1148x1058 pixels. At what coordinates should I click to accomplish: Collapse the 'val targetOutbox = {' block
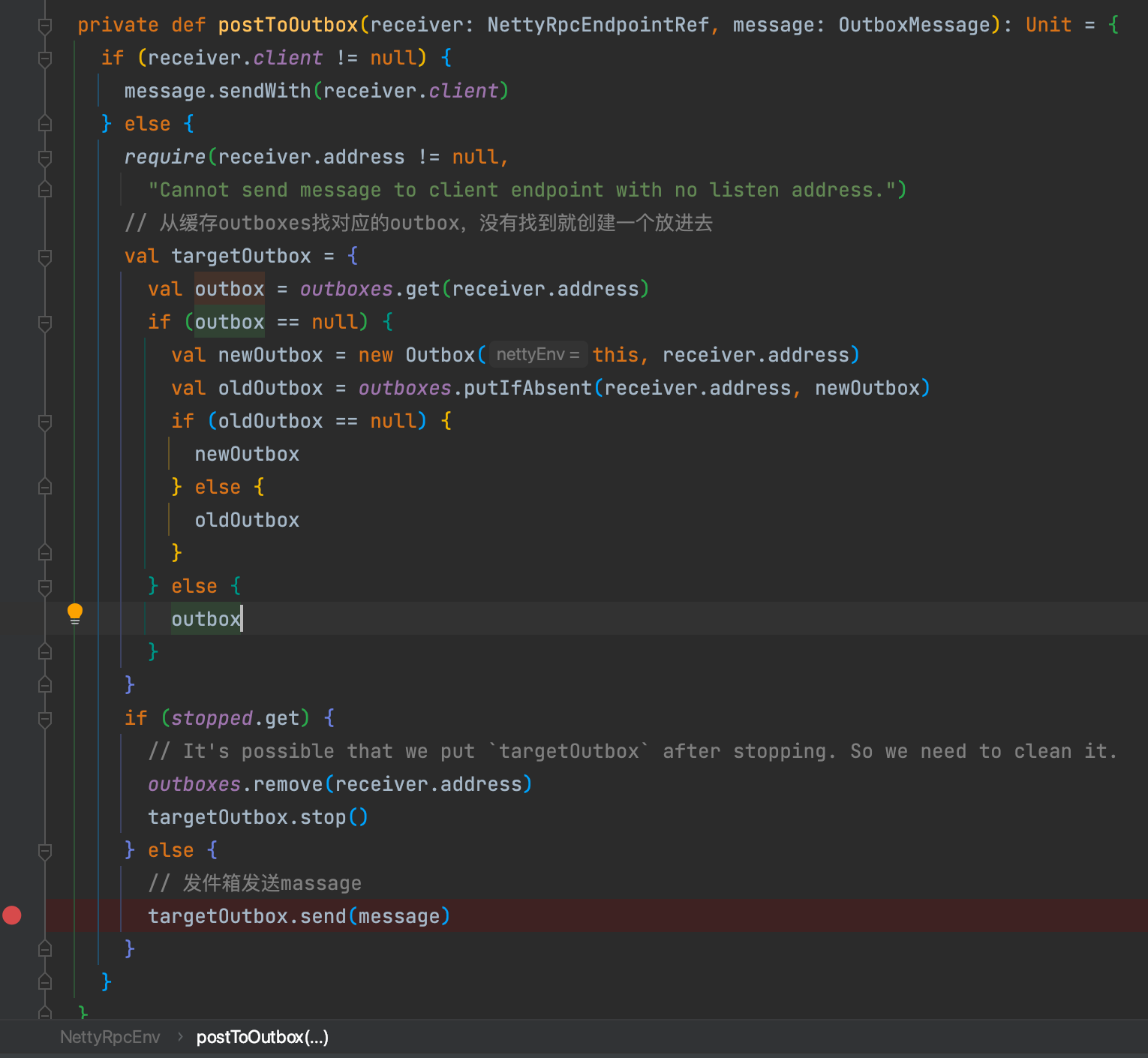tap(45, 257)
